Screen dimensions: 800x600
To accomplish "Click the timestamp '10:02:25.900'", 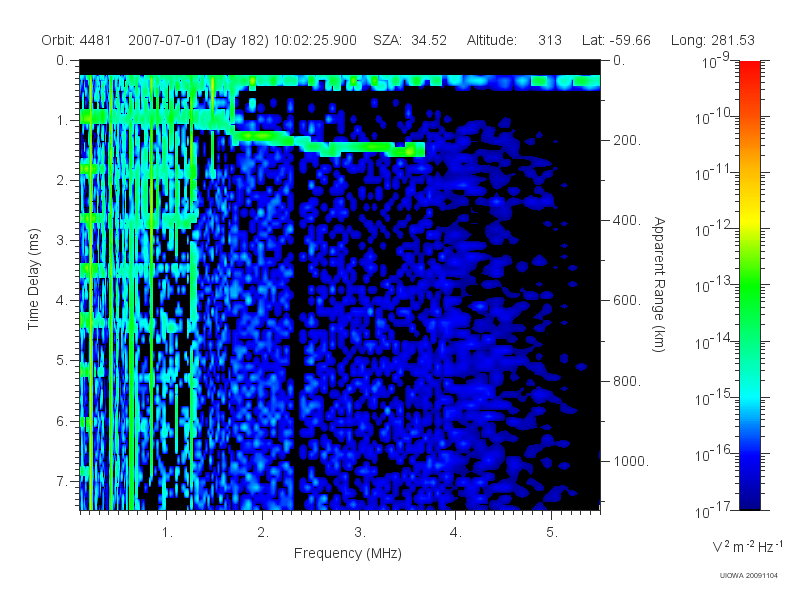I will point(315,40).
